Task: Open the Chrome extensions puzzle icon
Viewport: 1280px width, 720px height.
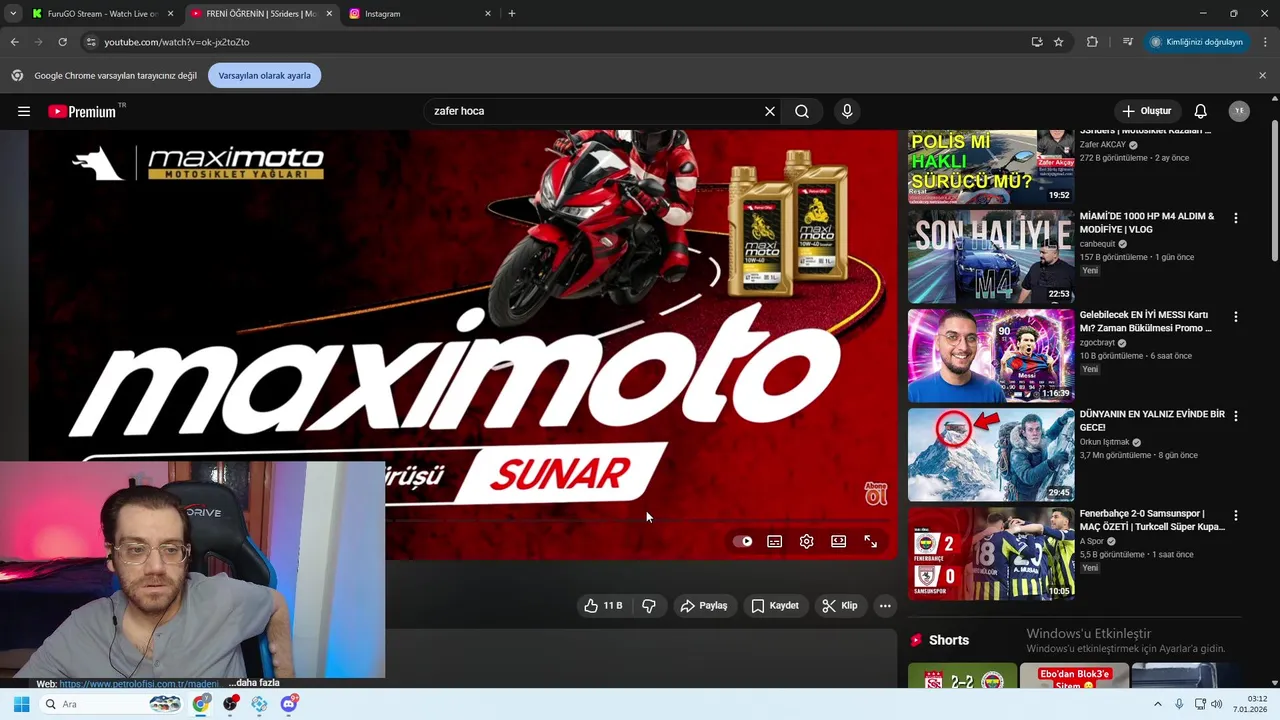Action: pyautogui.click(x=1092, y=42)
